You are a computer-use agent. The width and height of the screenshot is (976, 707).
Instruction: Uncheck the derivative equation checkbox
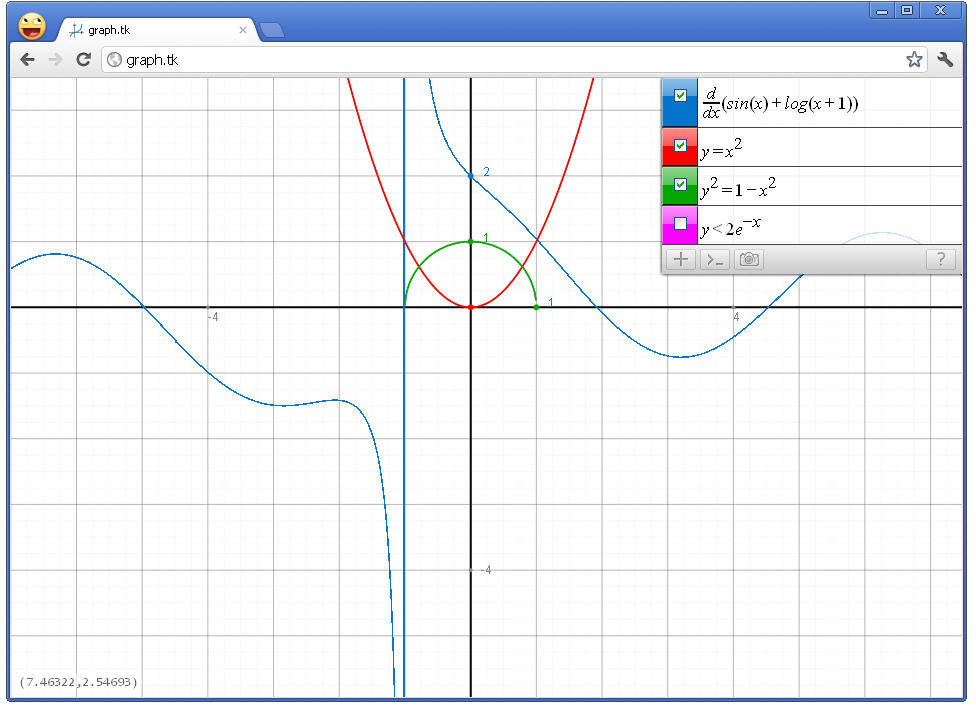click(x=680, y=95)
